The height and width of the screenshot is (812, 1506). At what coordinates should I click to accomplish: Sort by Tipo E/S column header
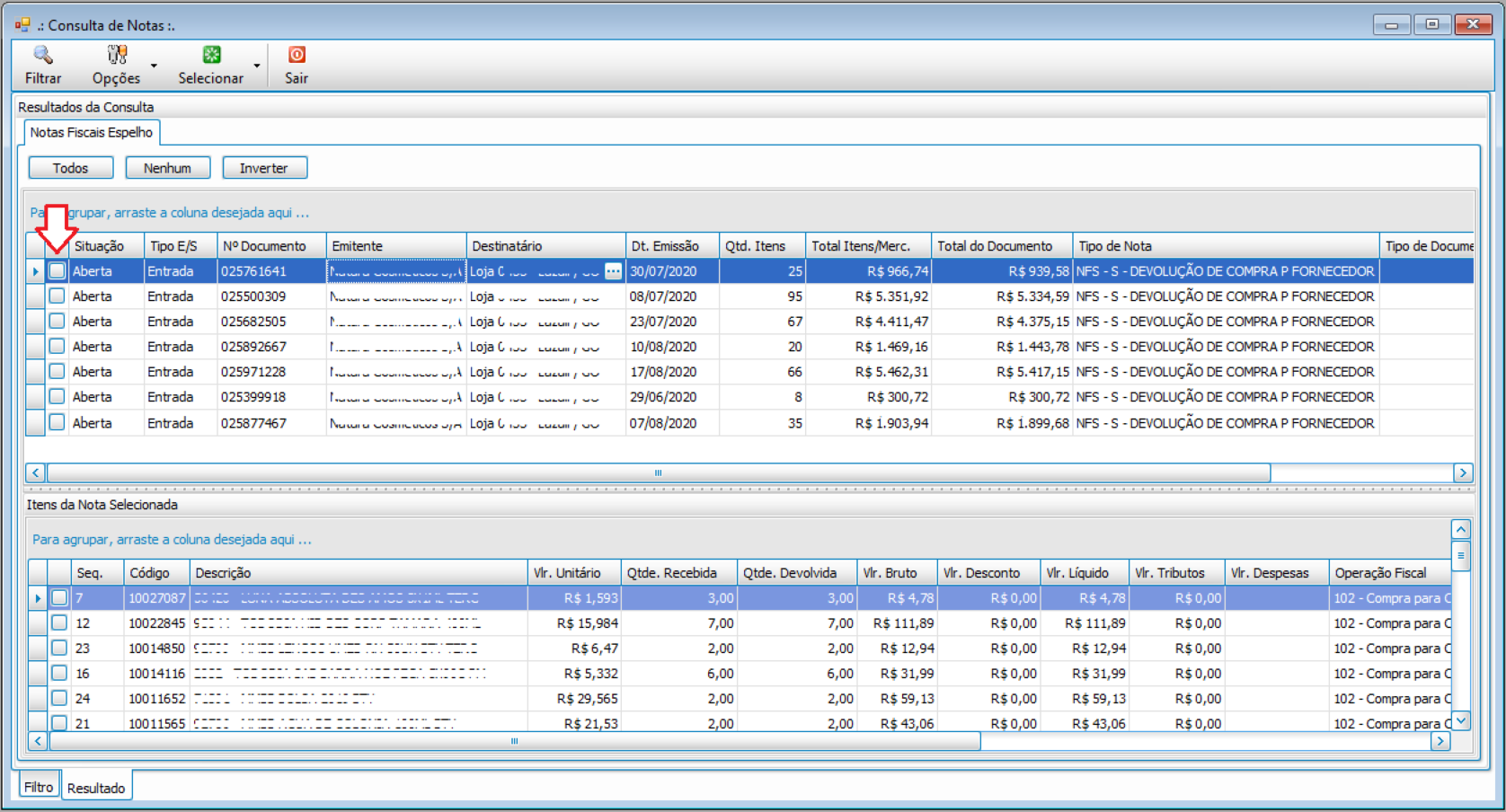(181, 246)
